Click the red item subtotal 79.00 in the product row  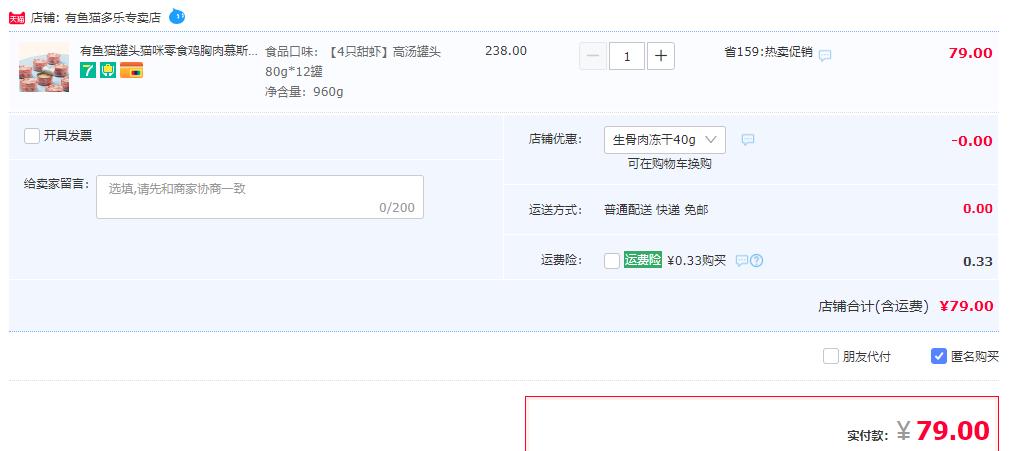[x=970, y=53]
